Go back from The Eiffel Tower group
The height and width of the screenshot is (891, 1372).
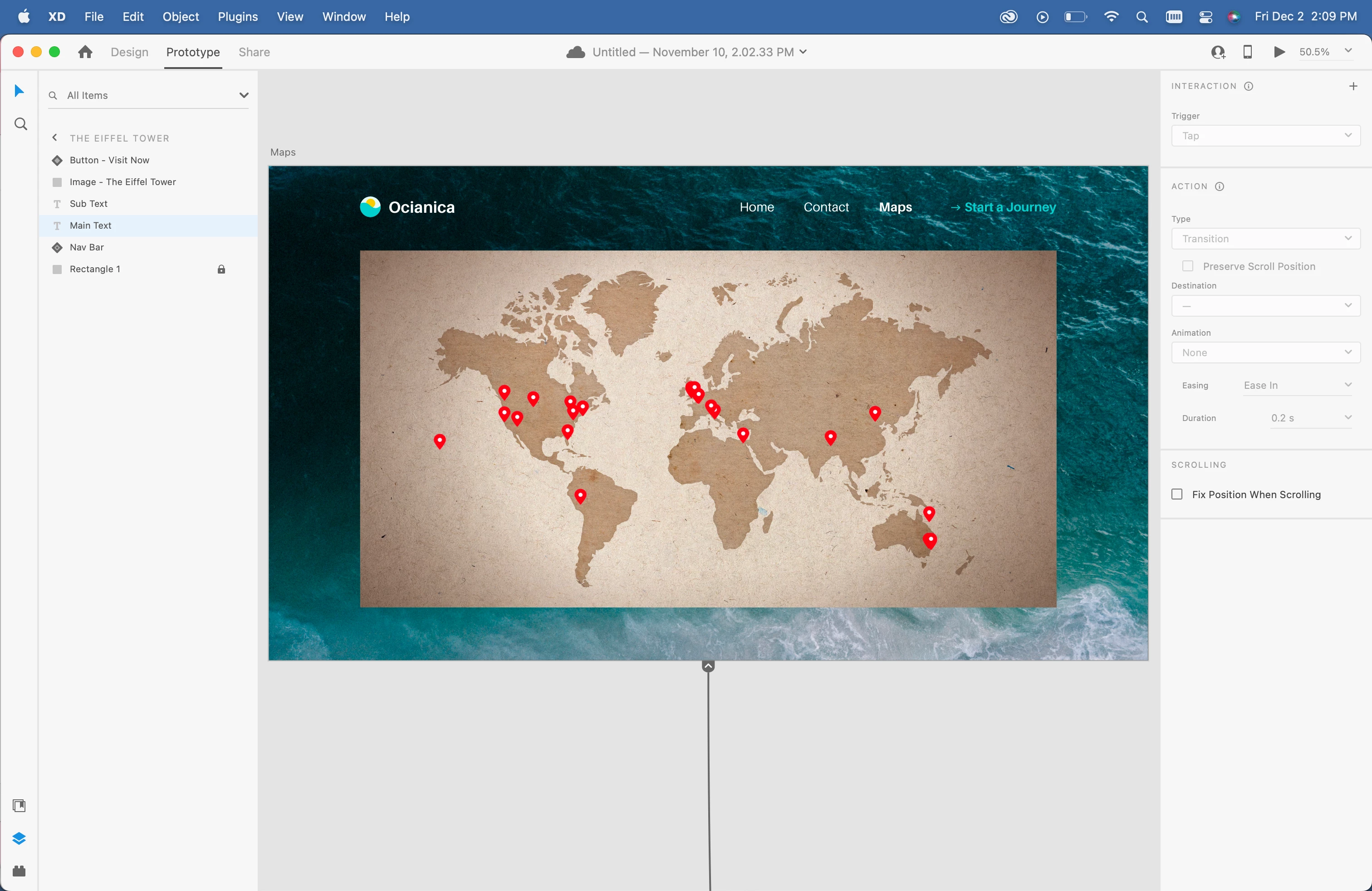55,138
